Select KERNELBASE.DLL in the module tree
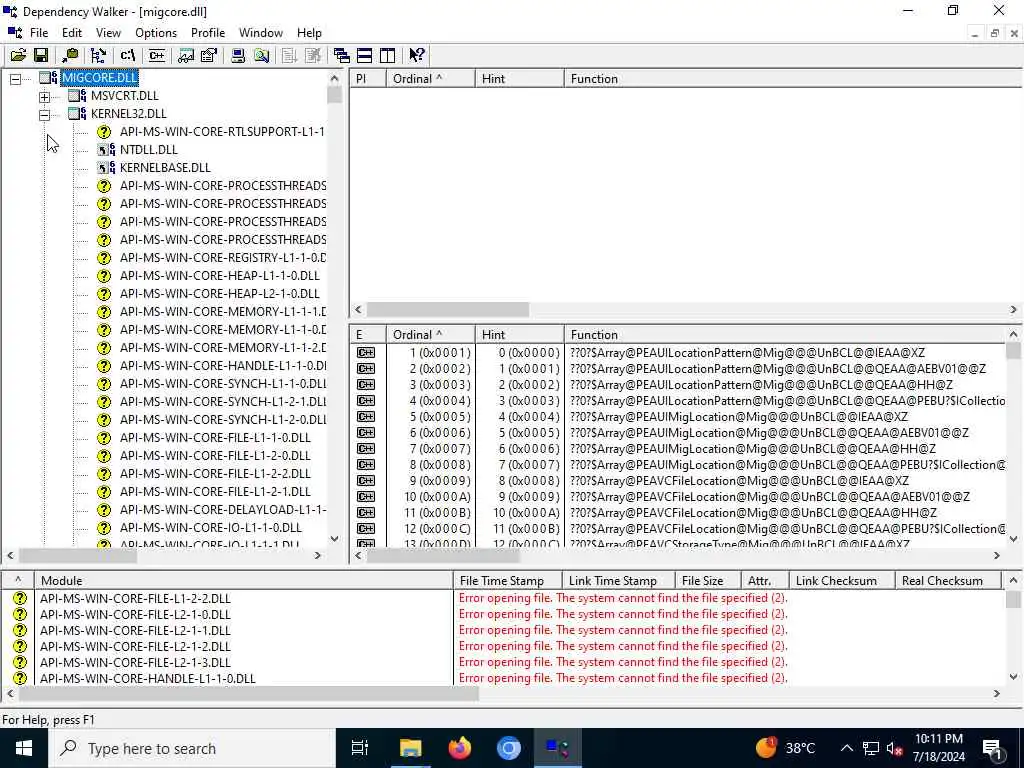 (x=165, y=168)
